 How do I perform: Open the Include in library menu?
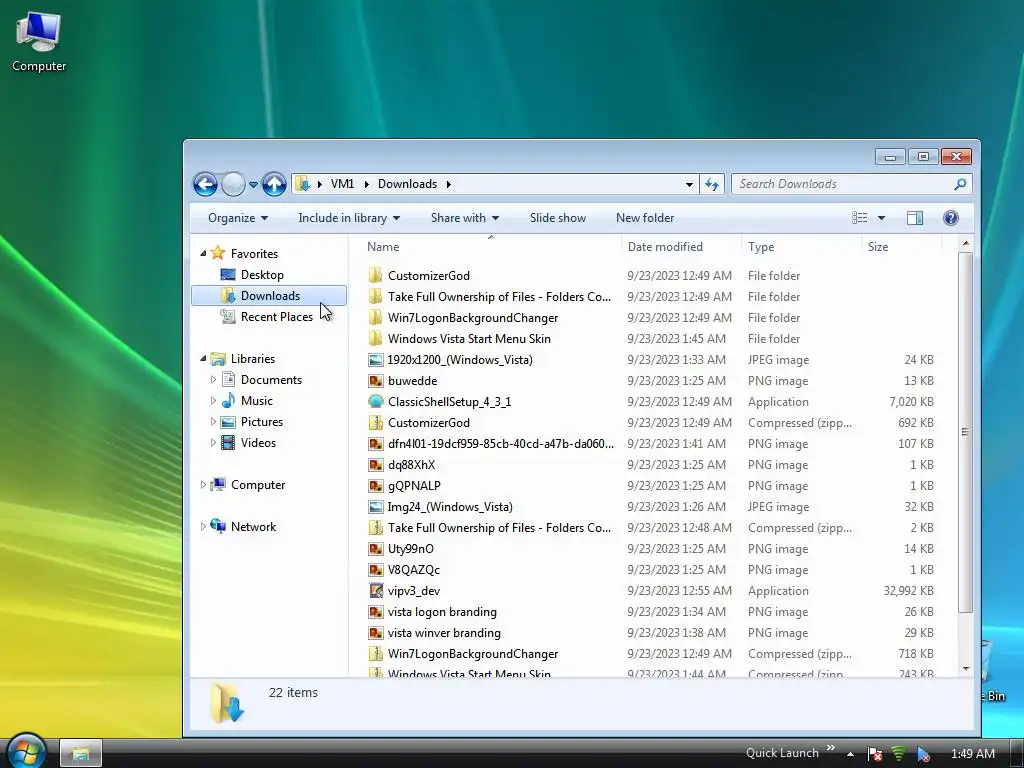point(349,218)
